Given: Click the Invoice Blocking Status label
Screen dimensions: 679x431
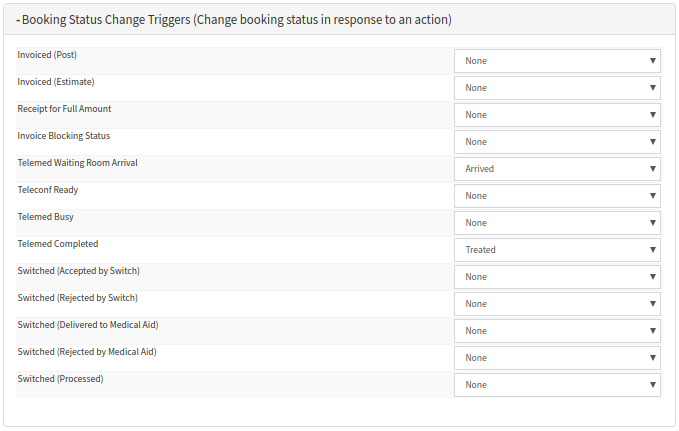Looking at the screenshot, I should pyautogui.click(x=64, y=136).
